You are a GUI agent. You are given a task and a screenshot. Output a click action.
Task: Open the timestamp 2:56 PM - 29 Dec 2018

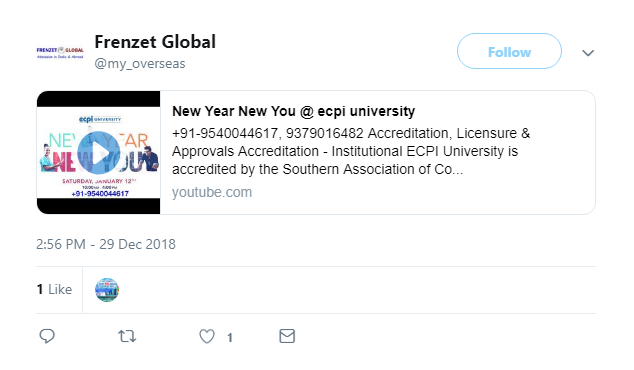[106, 244]
